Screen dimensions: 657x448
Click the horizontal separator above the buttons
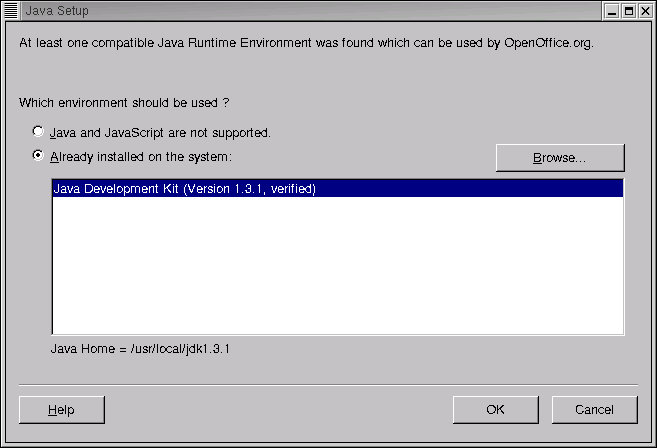click(328, 381)
